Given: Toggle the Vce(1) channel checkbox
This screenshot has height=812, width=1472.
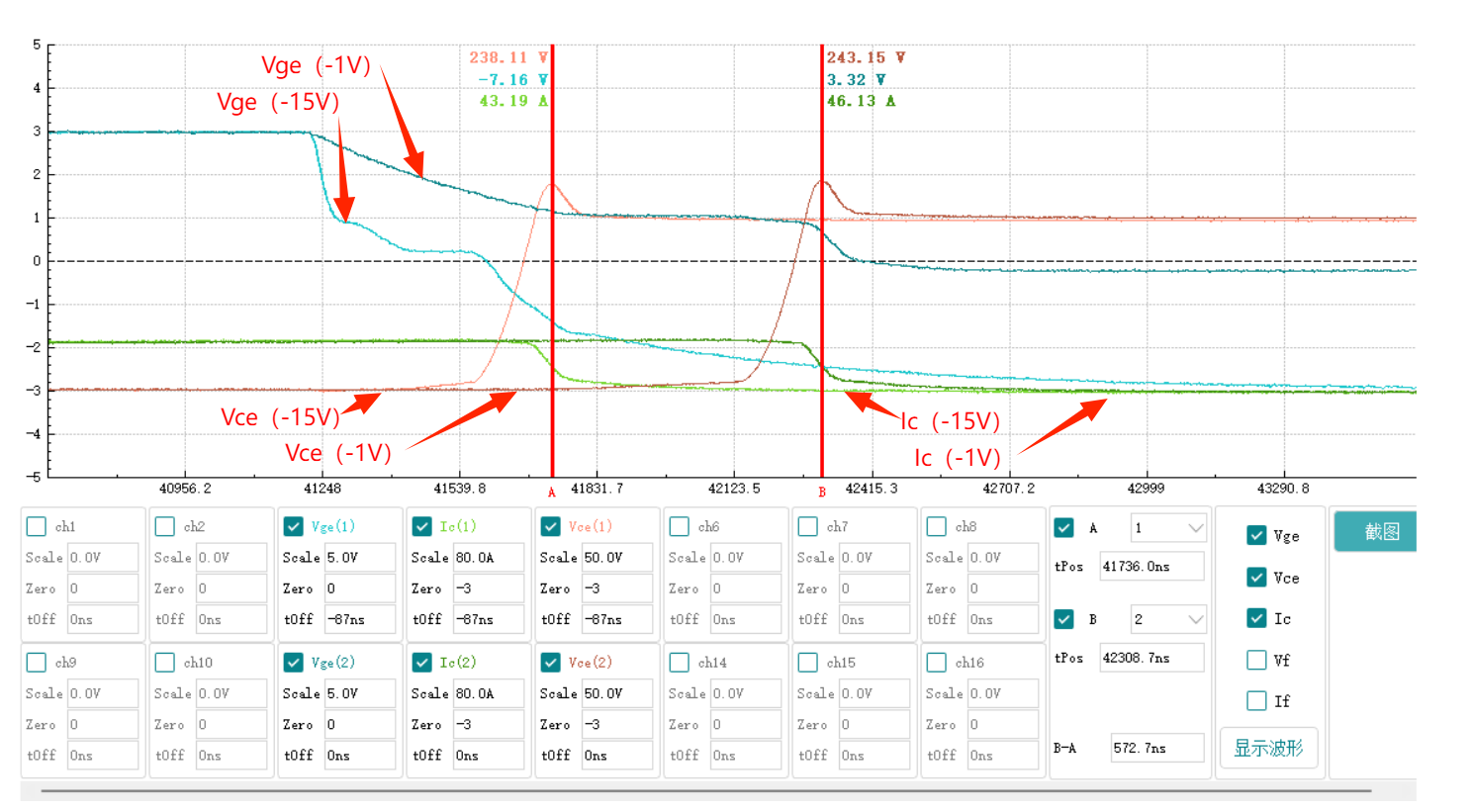Looking at the screenshot, I should [551, 526].
